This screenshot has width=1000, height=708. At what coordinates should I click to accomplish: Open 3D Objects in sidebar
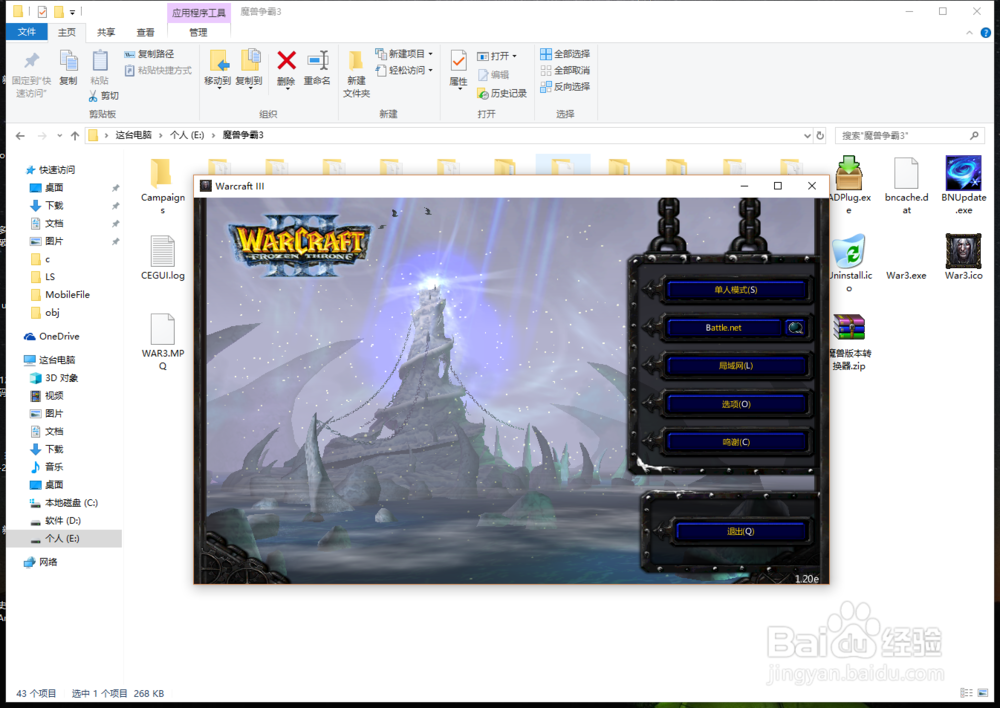(61, 378)
